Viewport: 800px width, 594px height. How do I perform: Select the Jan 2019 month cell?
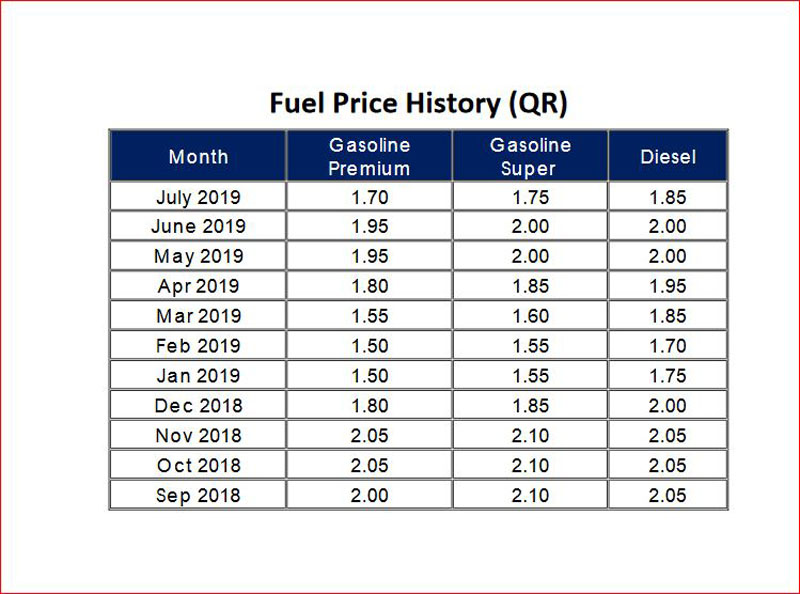tap(198, 376)
